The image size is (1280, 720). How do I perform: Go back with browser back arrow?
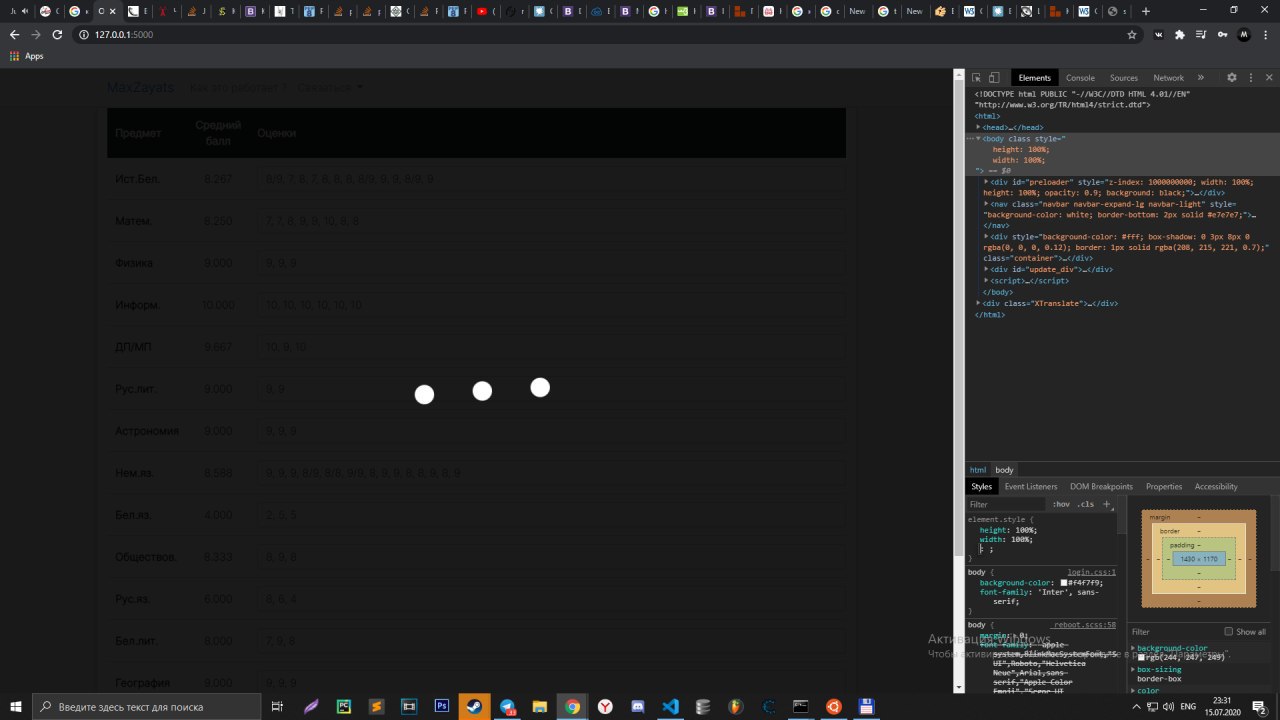(14, 34)
